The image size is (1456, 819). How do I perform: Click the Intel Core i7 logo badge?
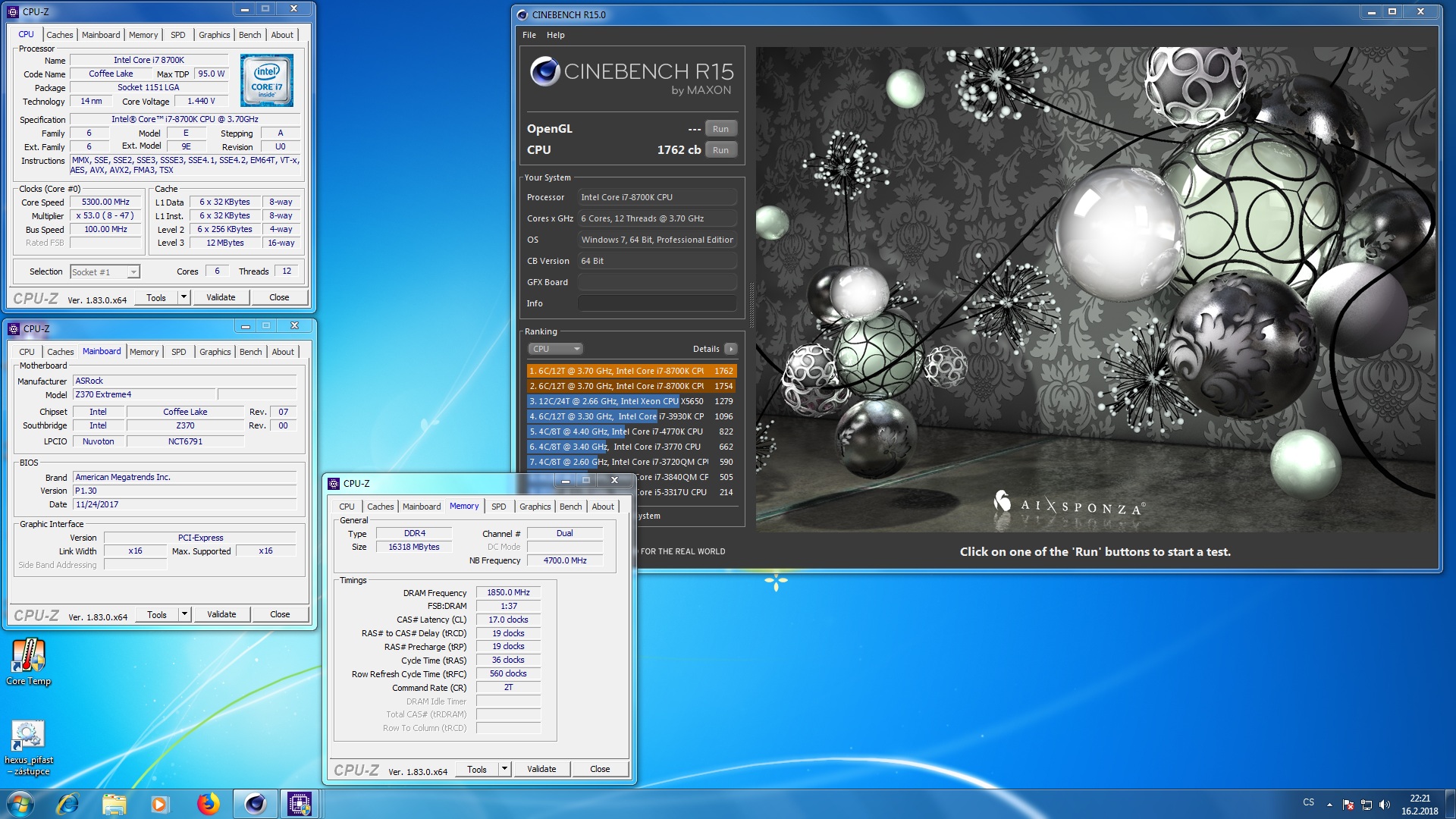pyautogui.click(x=267, y=80)
